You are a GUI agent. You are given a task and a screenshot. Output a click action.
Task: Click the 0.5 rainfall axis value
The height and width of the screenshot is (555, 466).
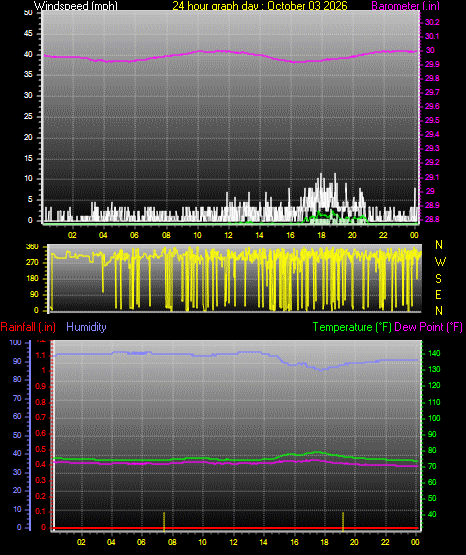(x=41, y=450)
